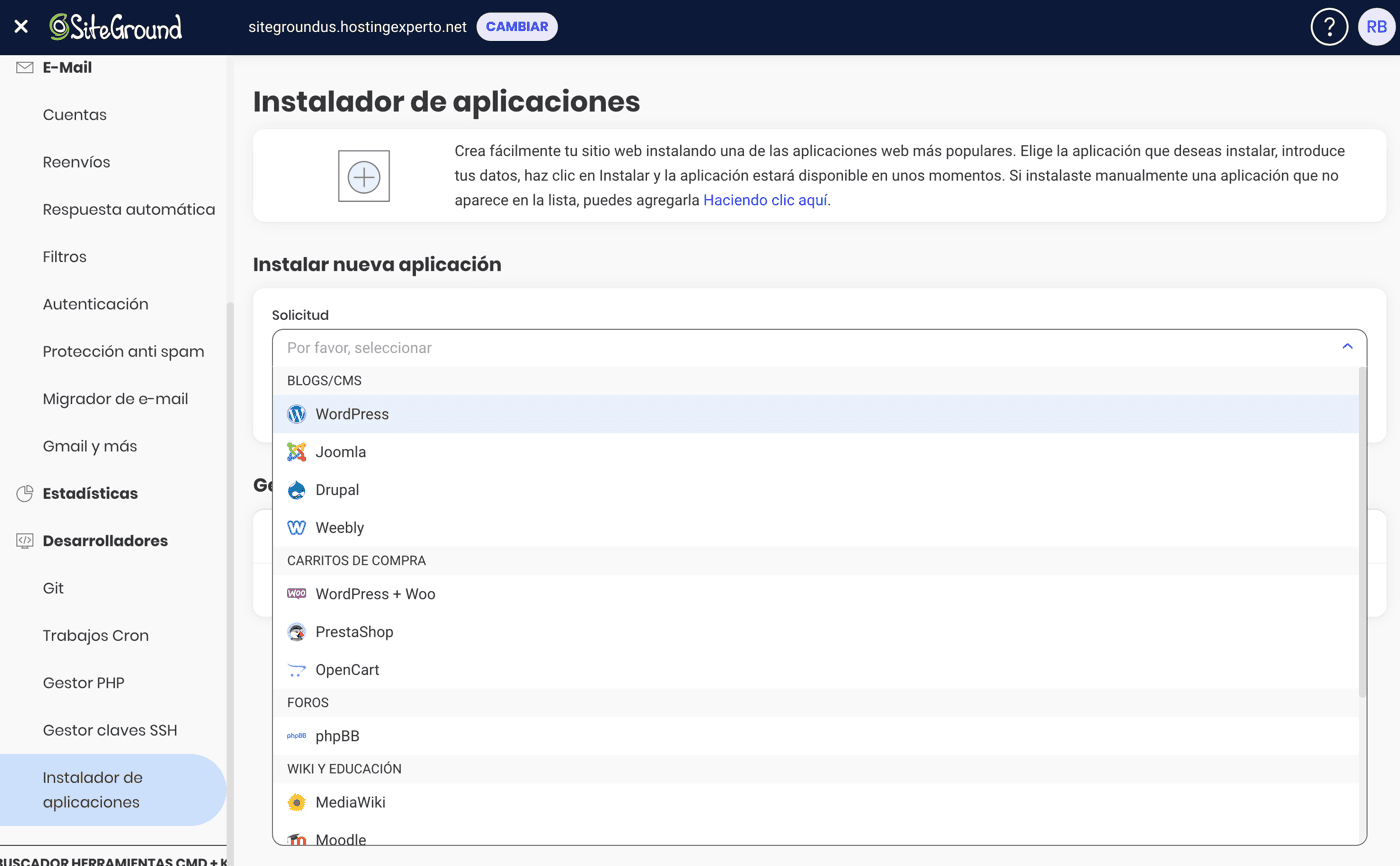1400x866 pixels.
Task: Click the 'Instalar nueva aplicación' heading
Action: [x=377, y=265]
